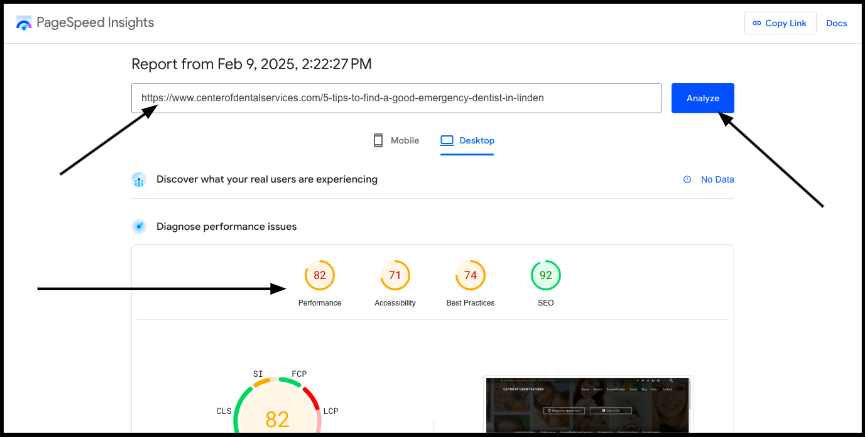Click the SI metric label on gauge
This screenshot has width=865, height=437.
258,374
